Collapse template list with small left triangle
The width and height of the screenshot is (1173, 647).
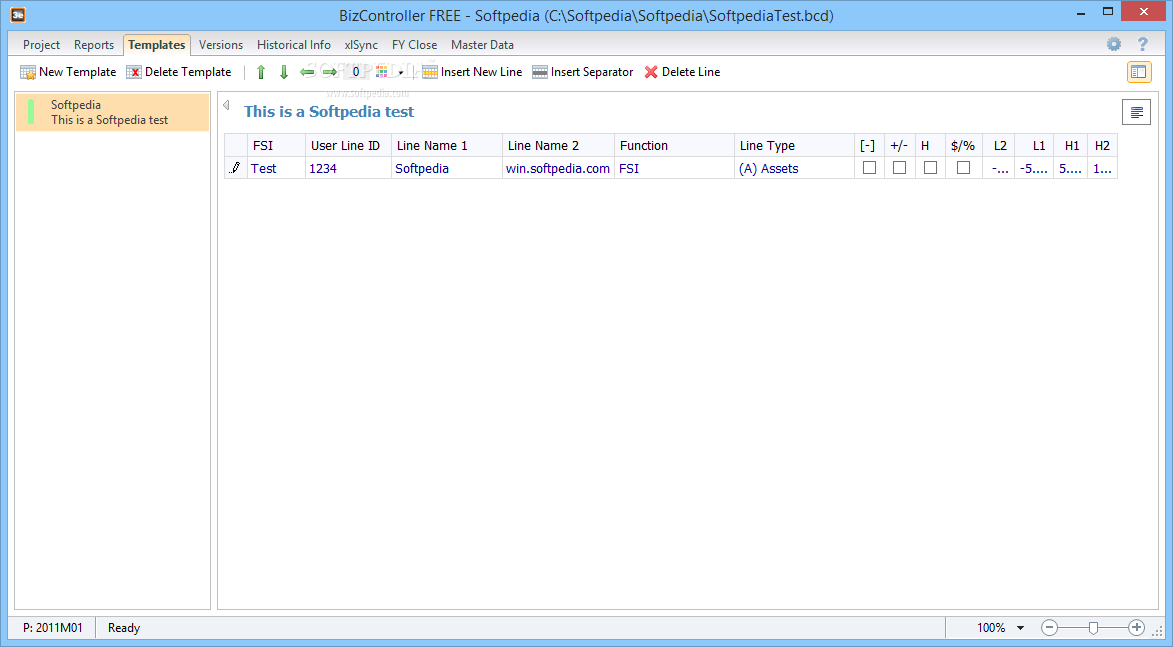pos(226,105)
